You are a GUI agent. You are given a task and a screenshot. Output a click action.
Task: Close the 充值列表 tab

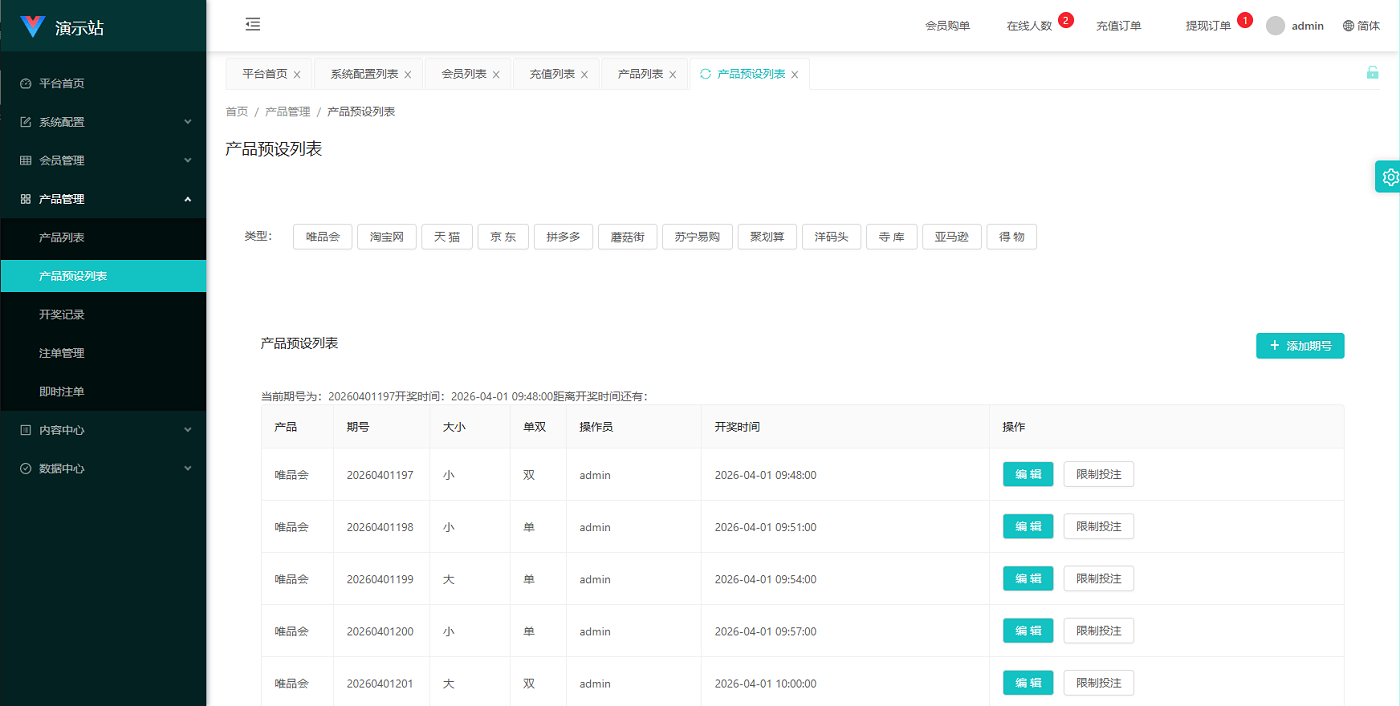coord(584,75)
